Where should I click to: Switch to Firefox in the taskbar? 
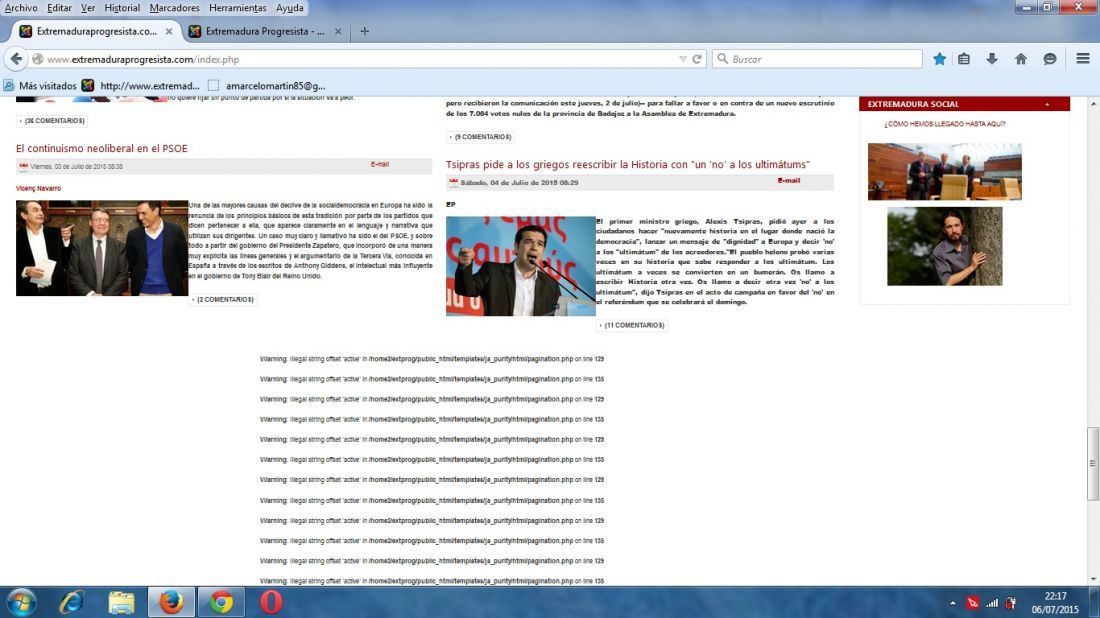(x=171, y=603)
